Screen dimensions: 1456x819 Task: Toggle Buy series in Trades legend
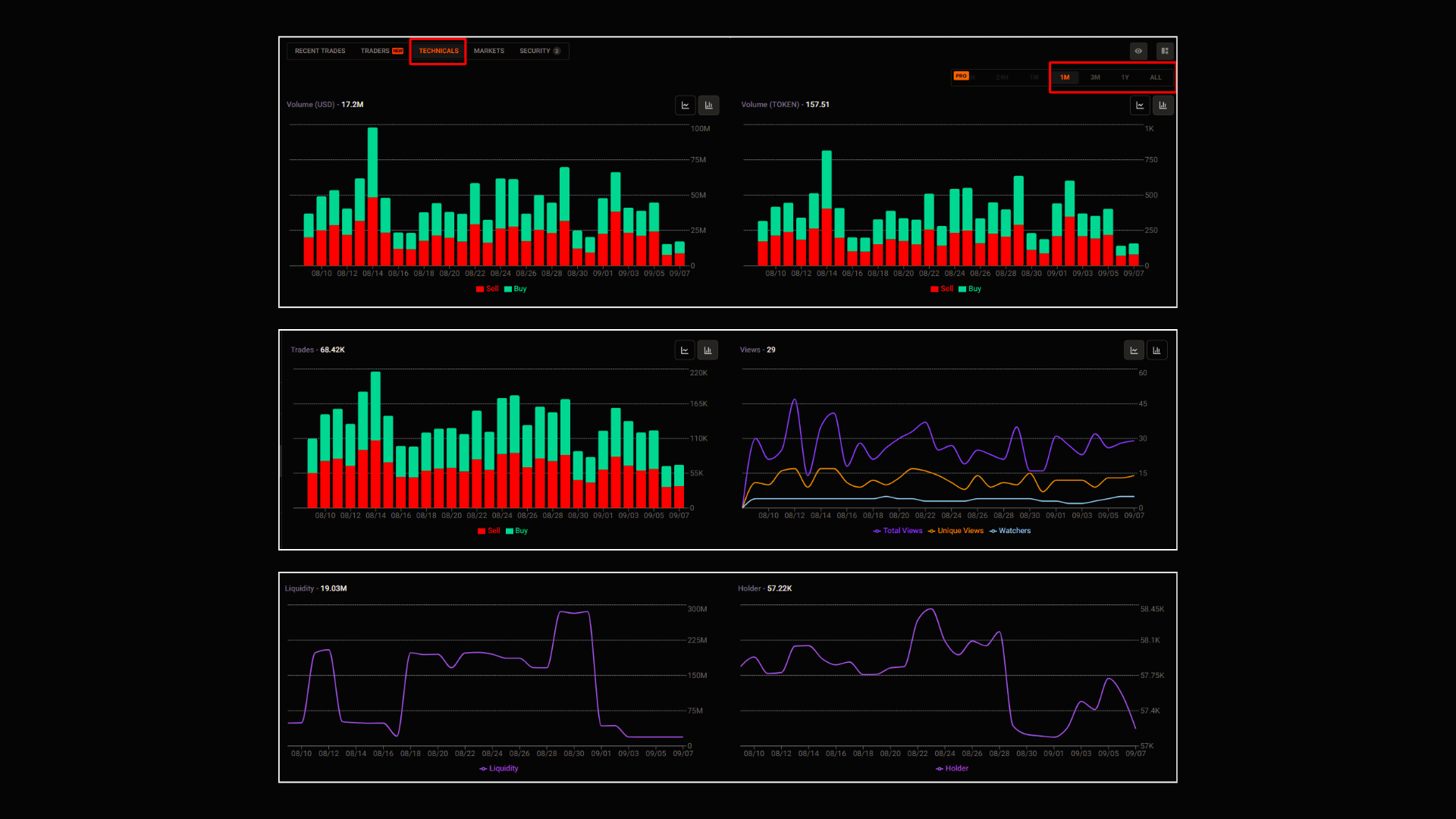(x=516, y=531)
